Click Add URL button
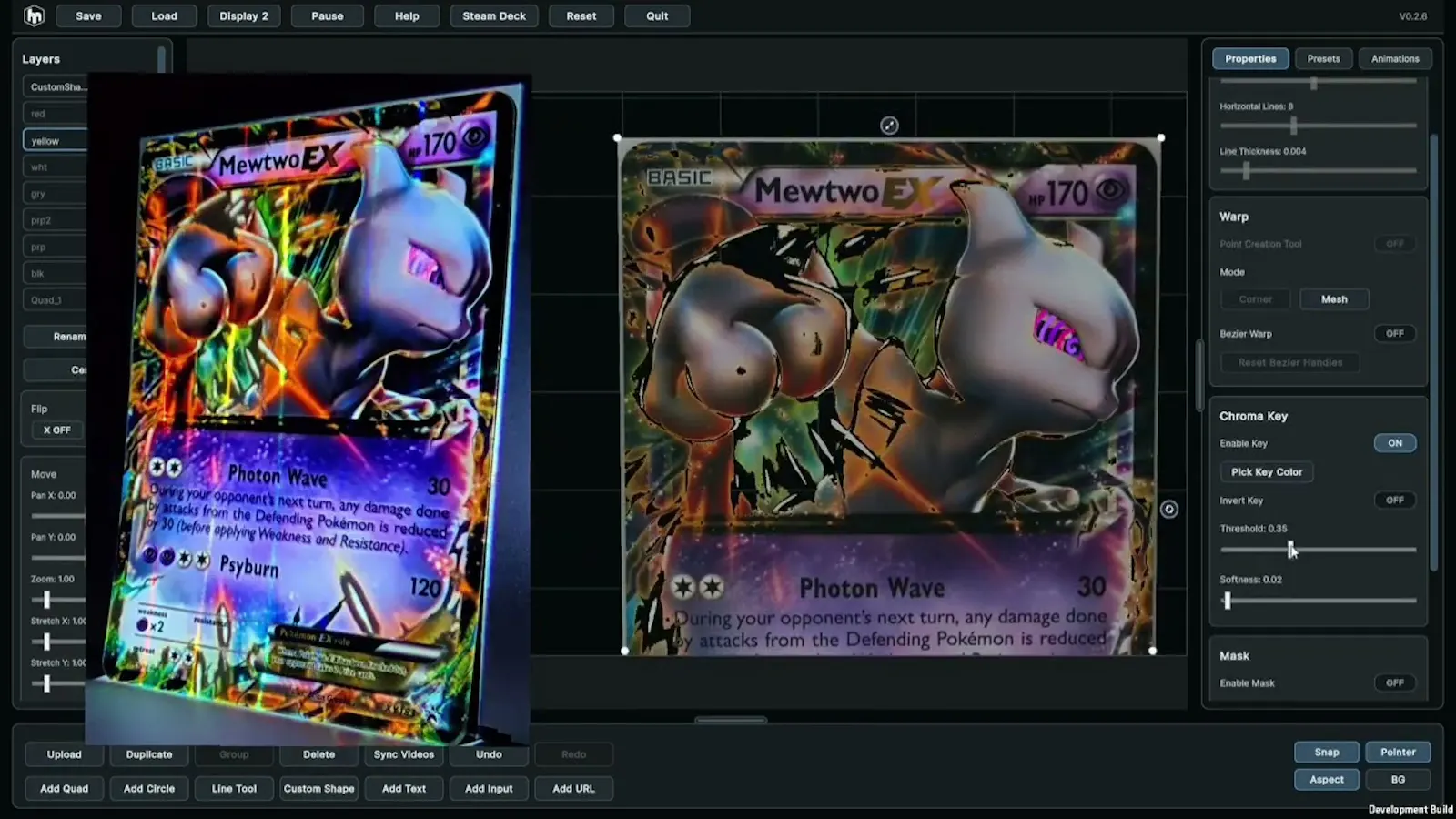1456x819 pixels. point(573,789)
